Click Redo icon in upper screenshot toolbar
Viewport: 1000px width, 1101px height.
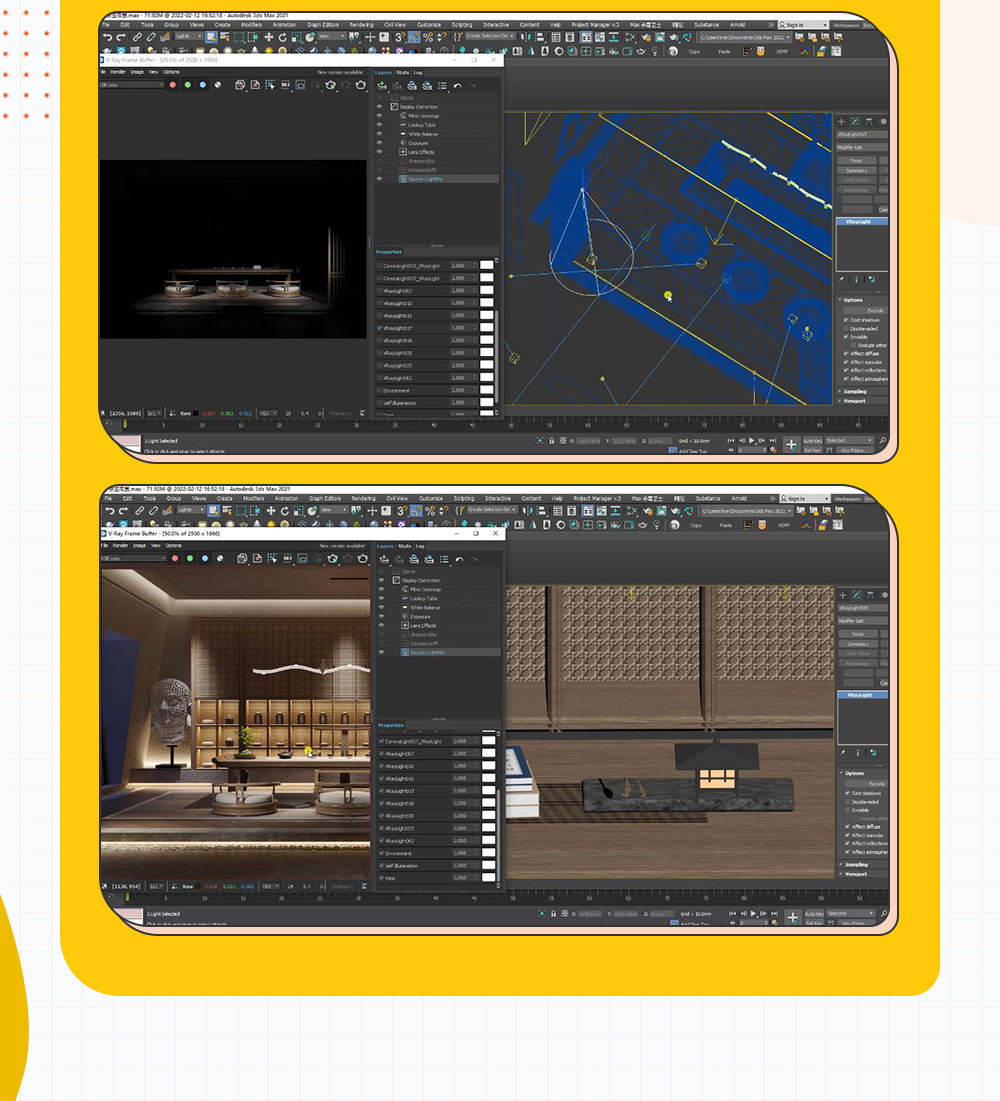[x=121, y=37]
